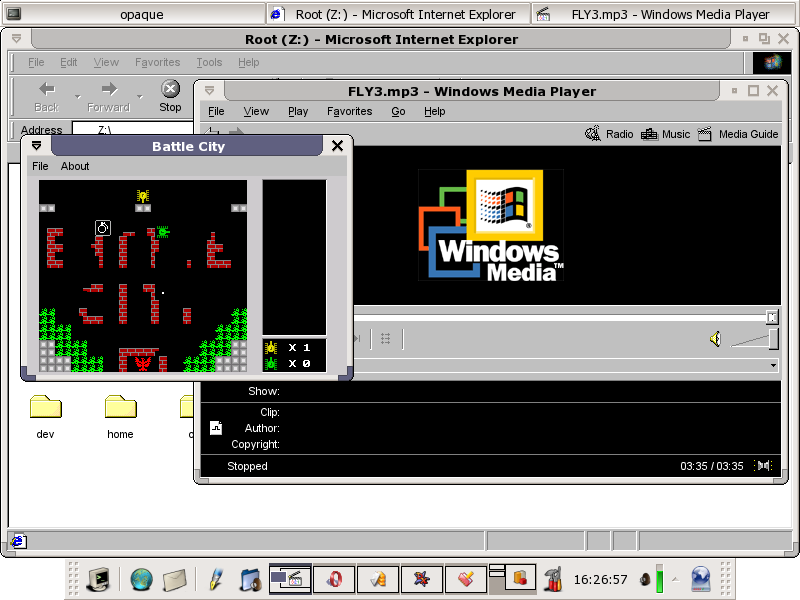Open the Play menu in Media Player

298,112
